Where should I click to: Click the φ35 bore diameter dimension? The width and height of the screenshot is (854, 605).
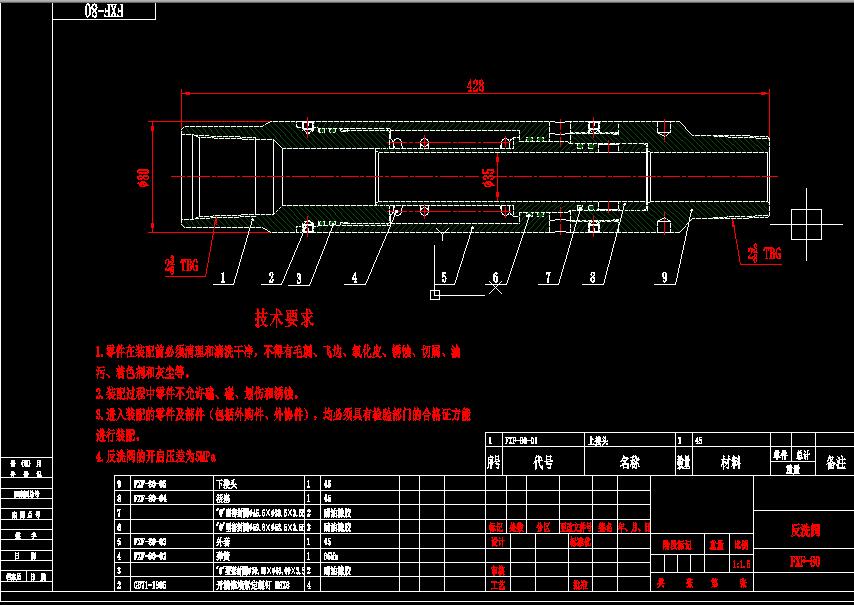point(489,178)
